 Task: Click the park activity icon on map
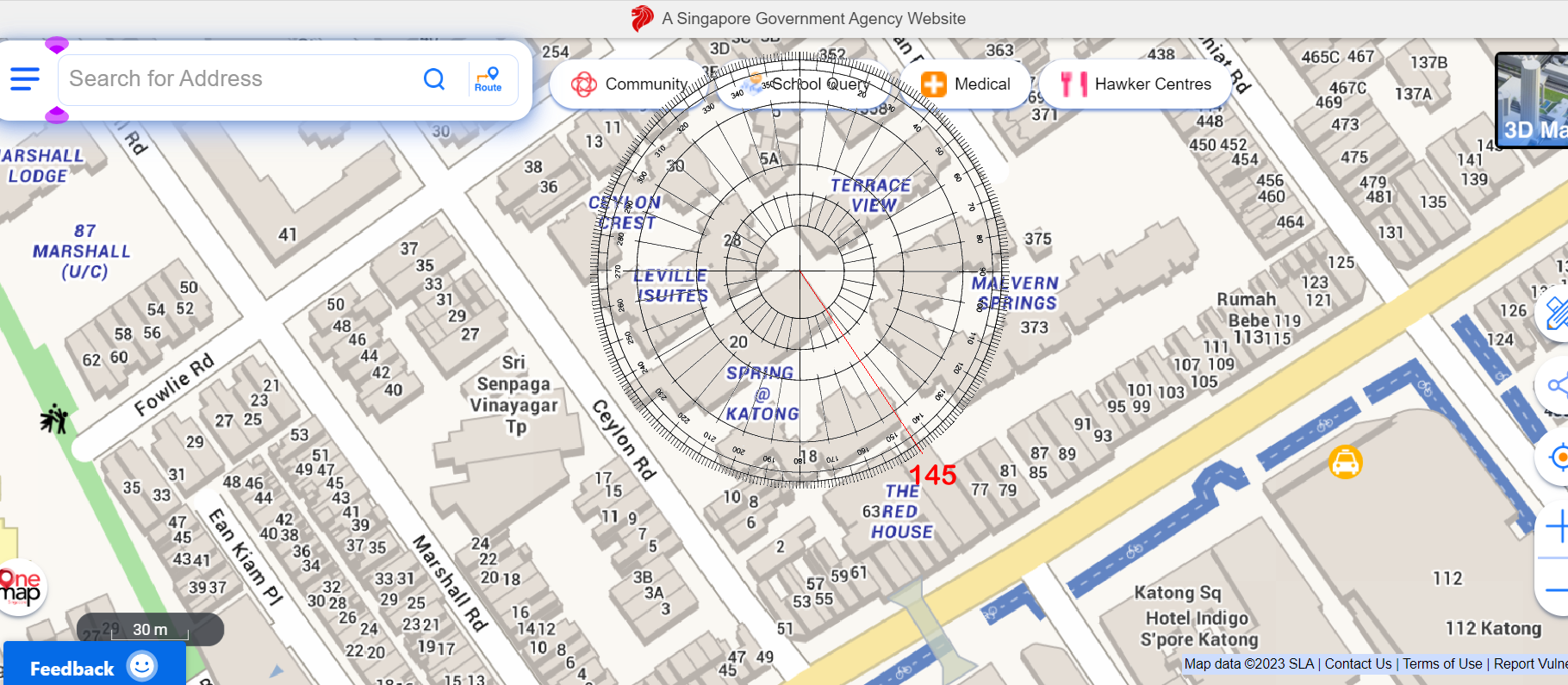point(54,420)
